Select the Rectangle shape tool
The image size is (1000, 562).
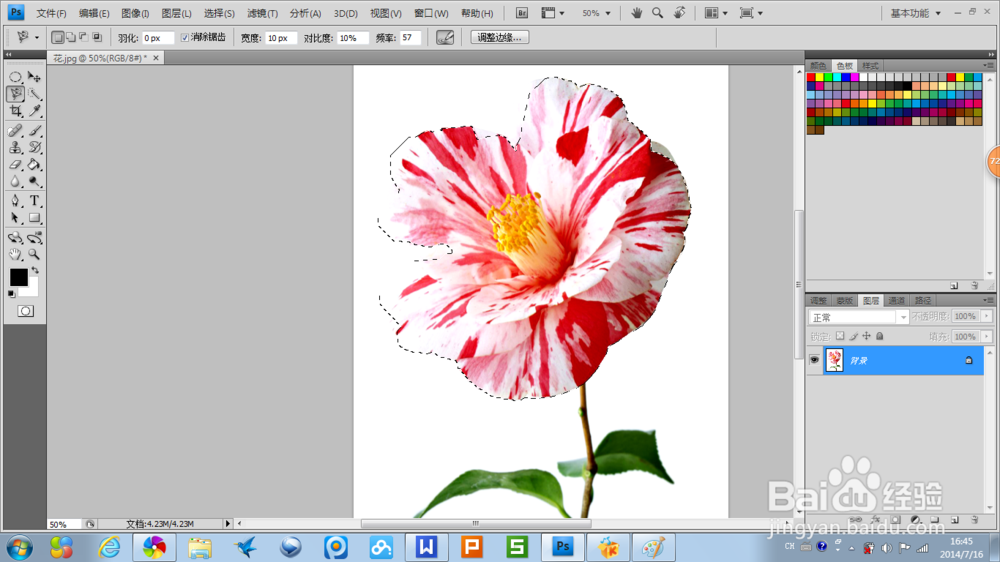[x=34, y=218]
